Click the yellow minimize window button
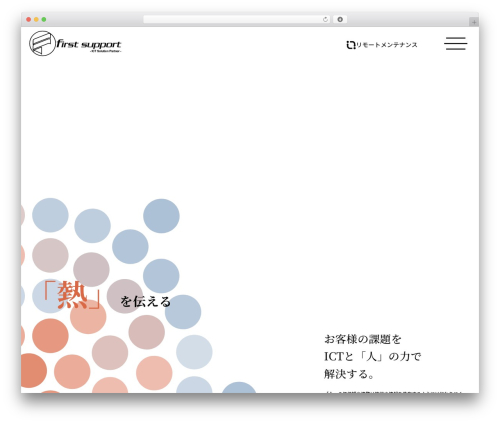 (36, 19)
